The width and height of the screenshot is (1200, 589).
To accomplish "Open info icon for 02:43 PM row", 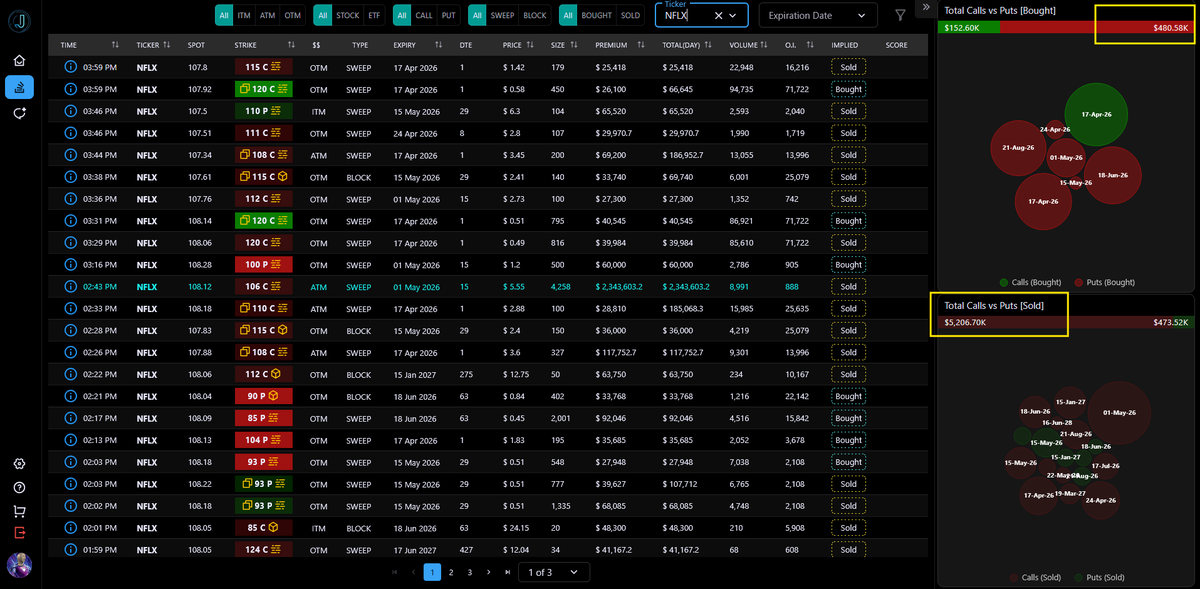I will pyautogui.click(x=70, y=287).
